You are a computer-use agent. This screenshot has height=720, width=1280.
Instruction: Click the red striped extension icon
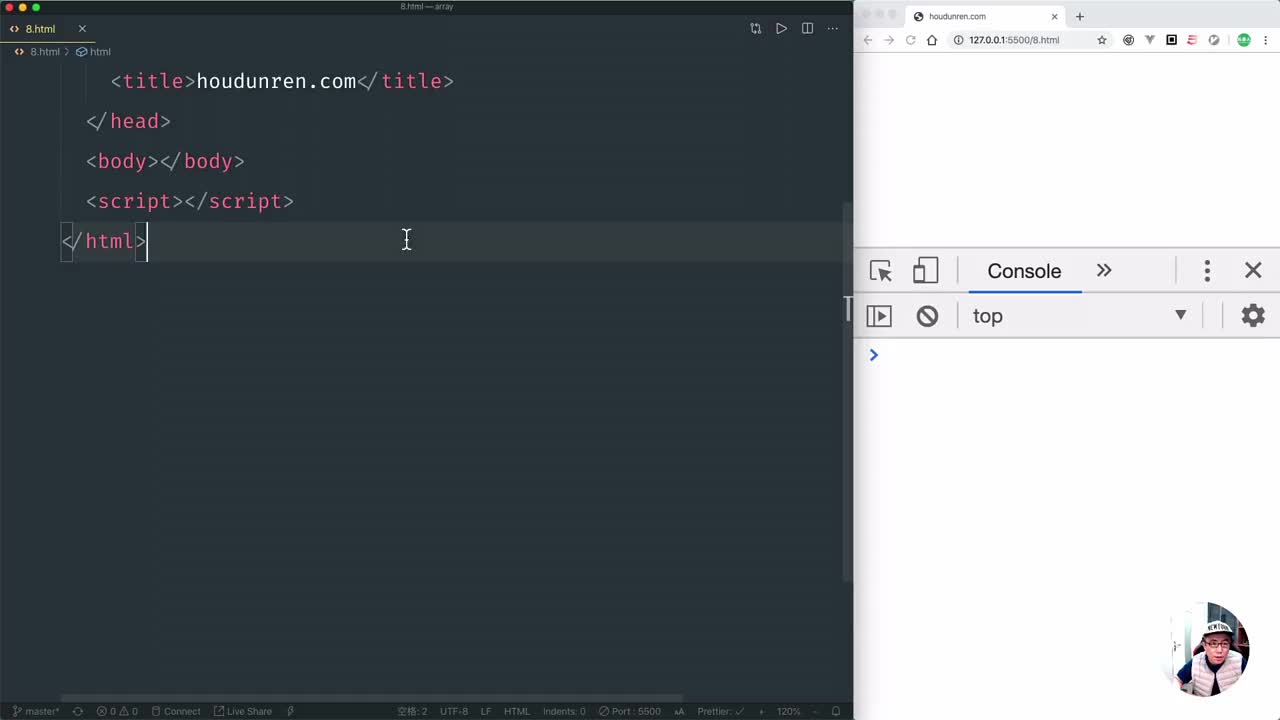click(1192, 40)
